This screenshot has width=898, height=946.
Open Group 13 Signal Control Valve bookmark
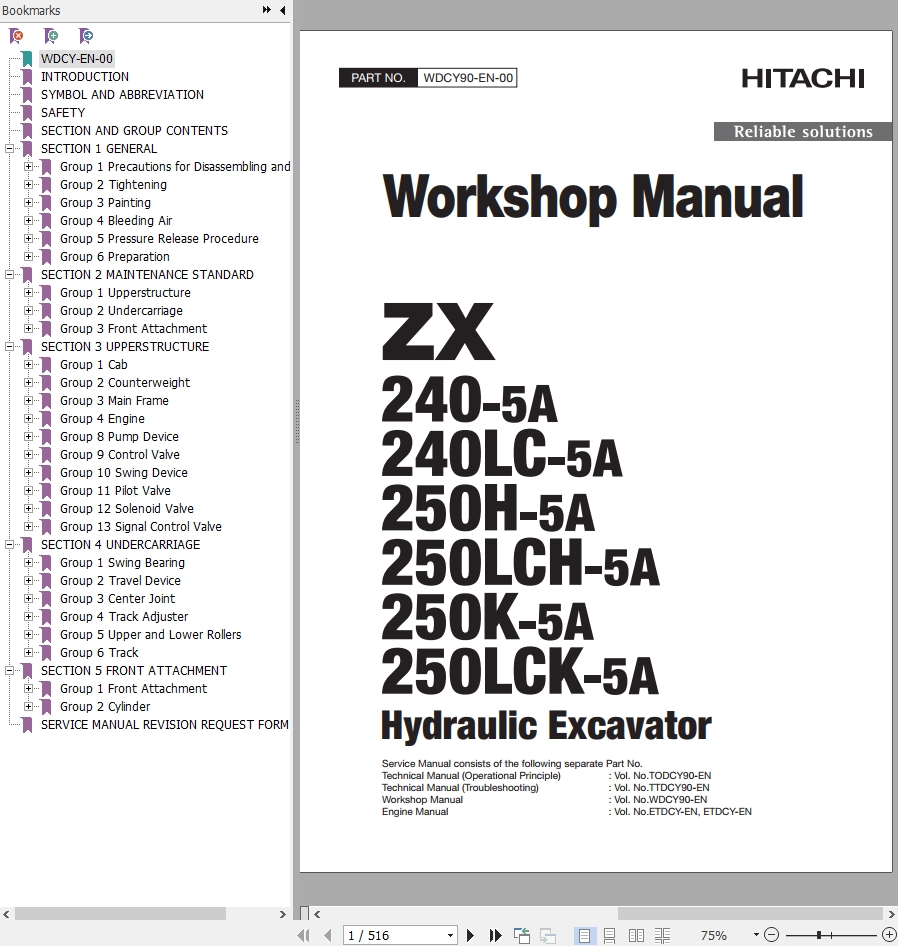(x=141, y=527)
